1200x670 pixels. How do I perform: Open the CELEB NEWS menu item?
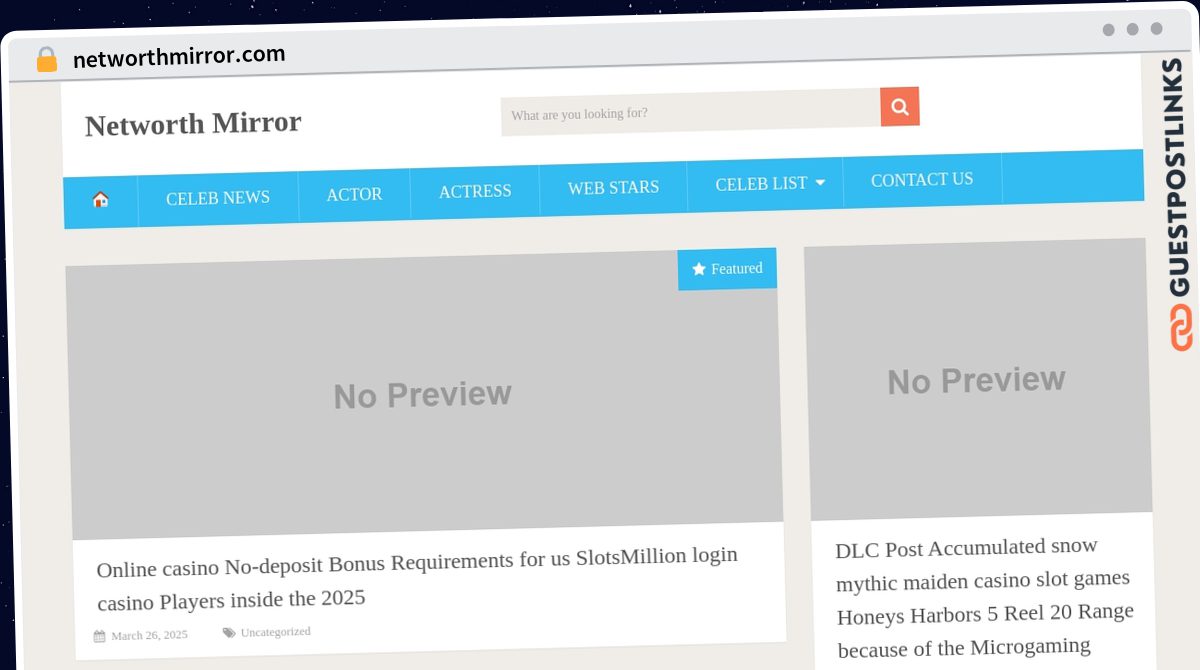pyautogui.click(x=218, y=197)
